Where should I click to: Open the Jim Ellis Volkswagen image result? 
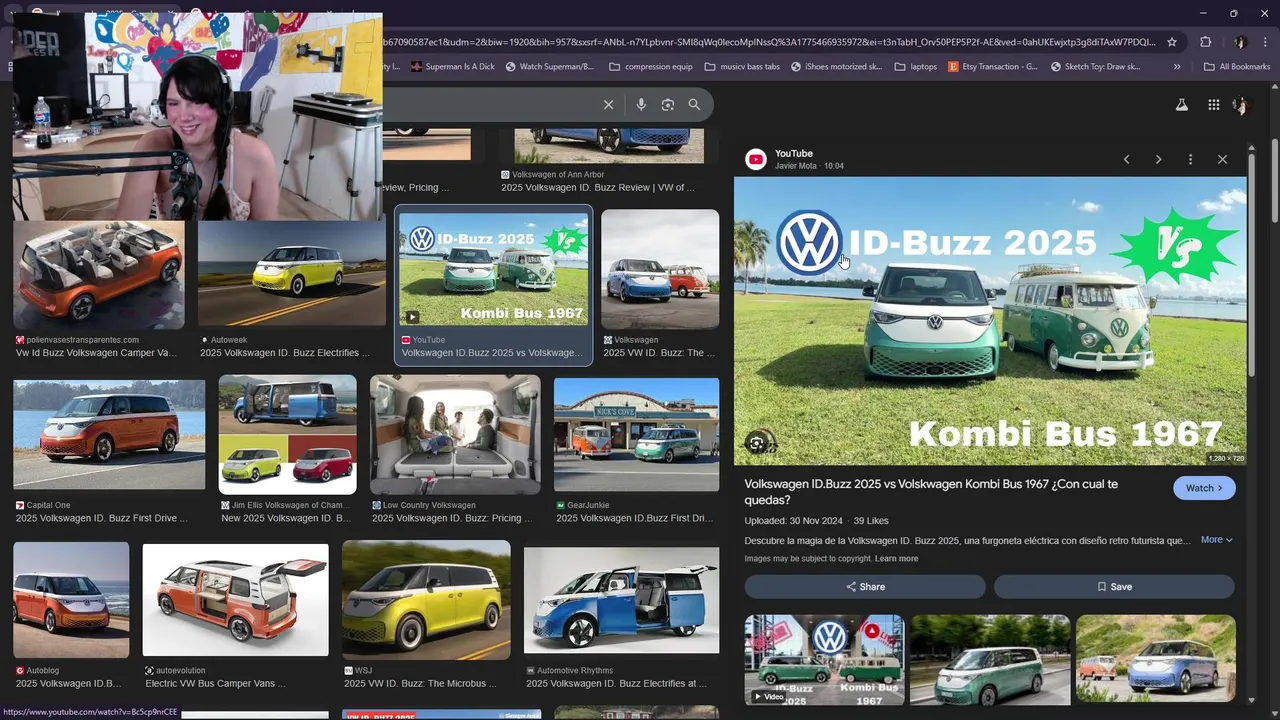(288, 434)
